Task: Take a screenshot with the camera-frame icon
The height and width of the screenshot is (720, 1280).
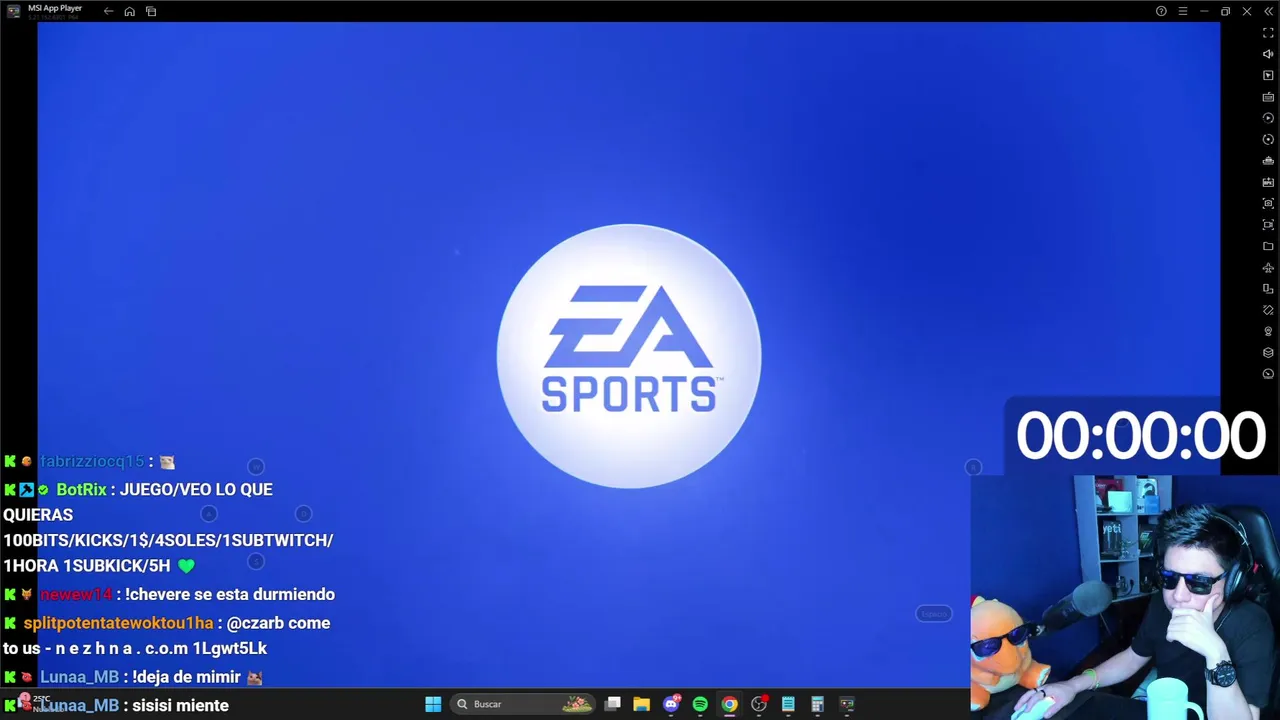Action: pos(1268,204)
